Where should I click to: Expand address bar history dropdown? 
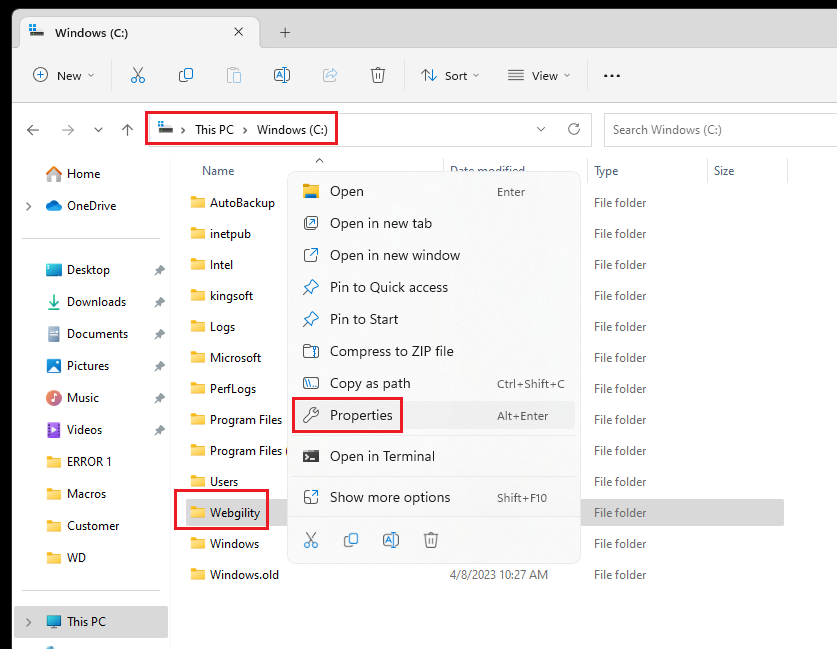[541, 129]
